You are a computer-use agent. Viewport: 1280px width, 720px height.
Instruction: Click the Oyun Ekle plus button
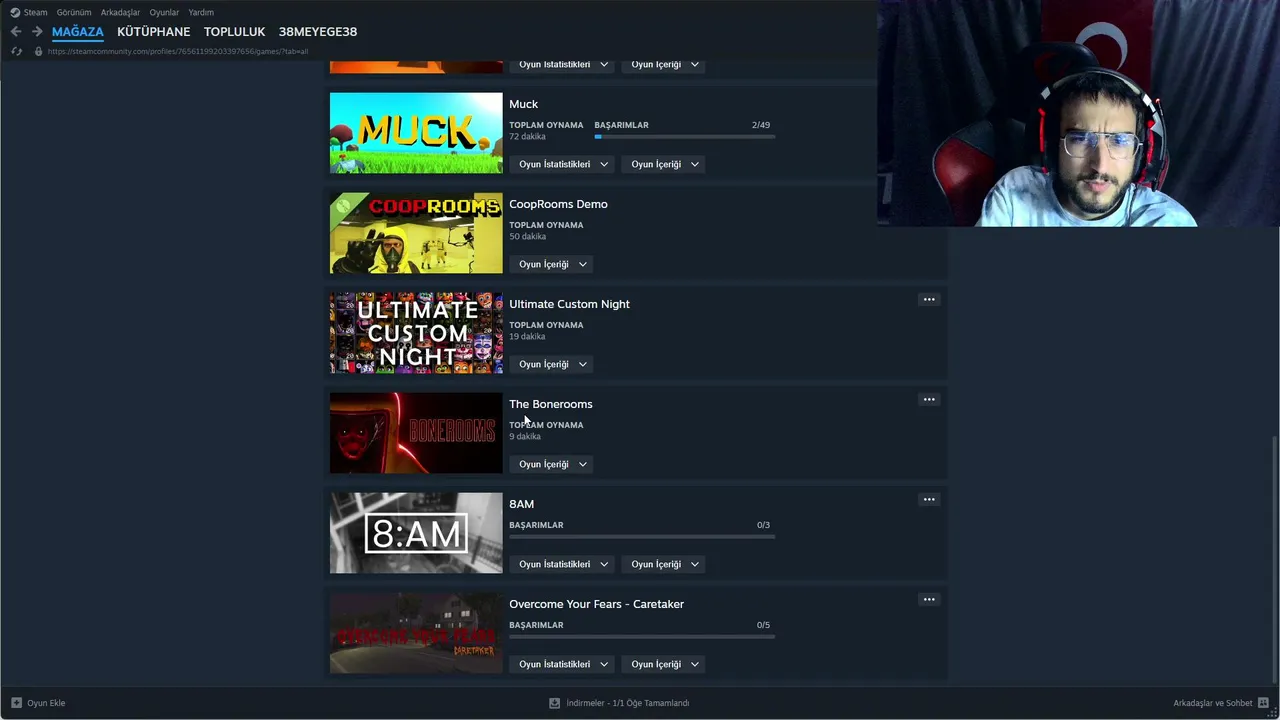38,703
